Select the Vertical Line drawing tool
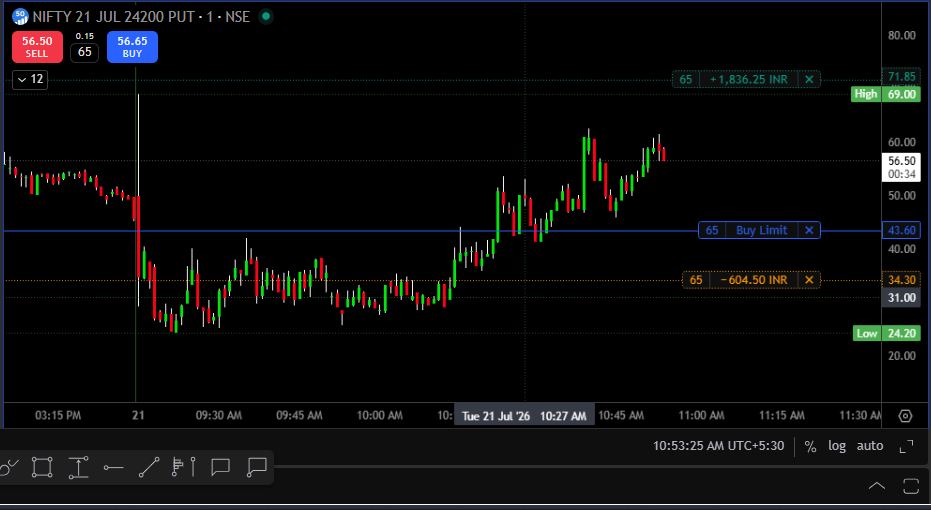 (x=193, y=467)
